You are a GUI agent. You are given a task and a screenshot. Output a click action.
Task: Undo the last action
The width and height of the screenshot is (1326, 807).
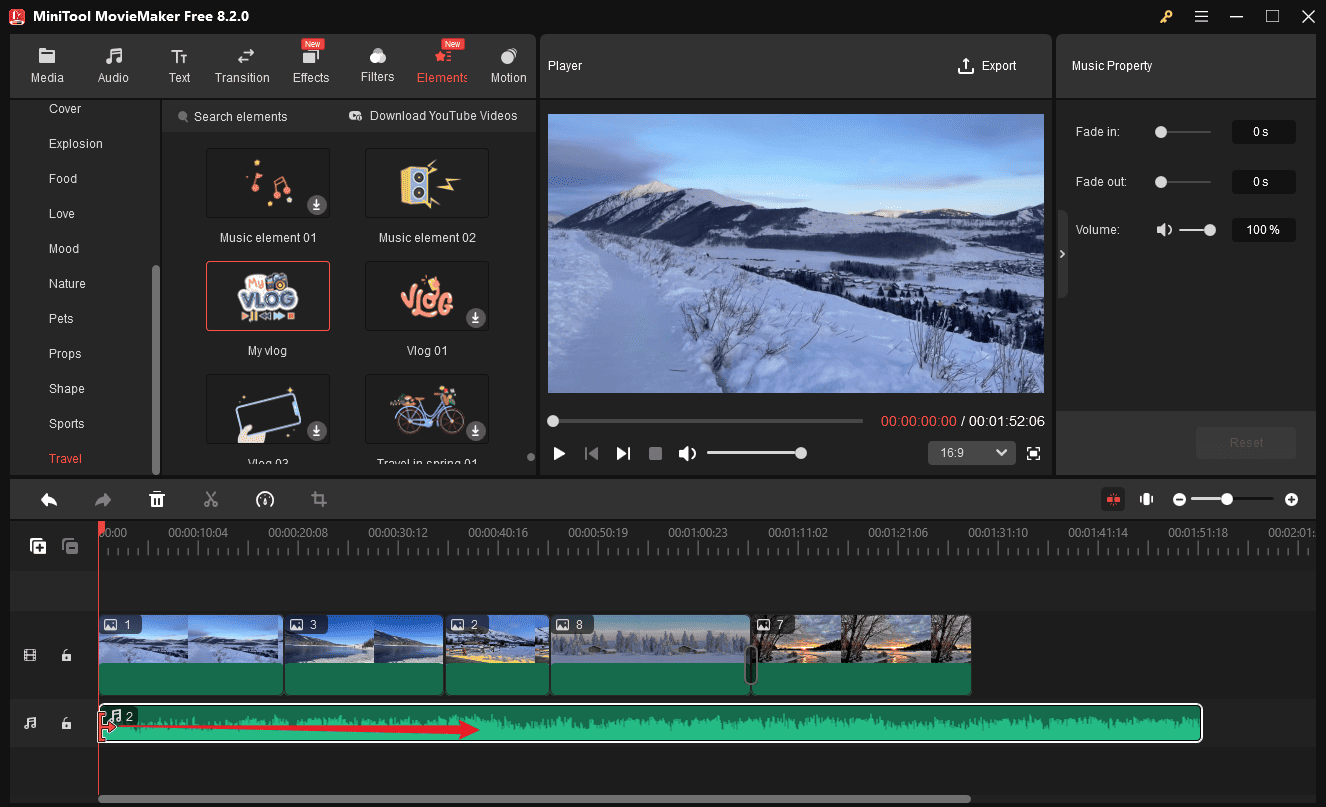click(x=49, y=499)
